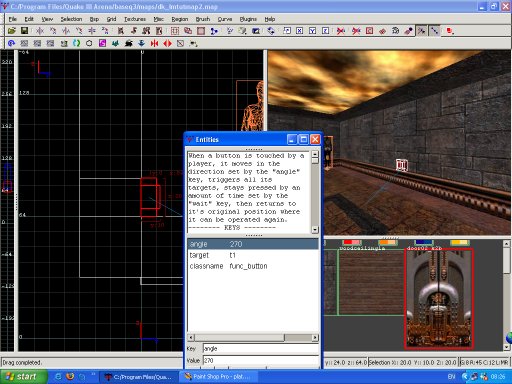Click the CSG Merge solid square icon
Image resolution: width=512 pixels, height=384 pixels.
[x=201, y=31]
